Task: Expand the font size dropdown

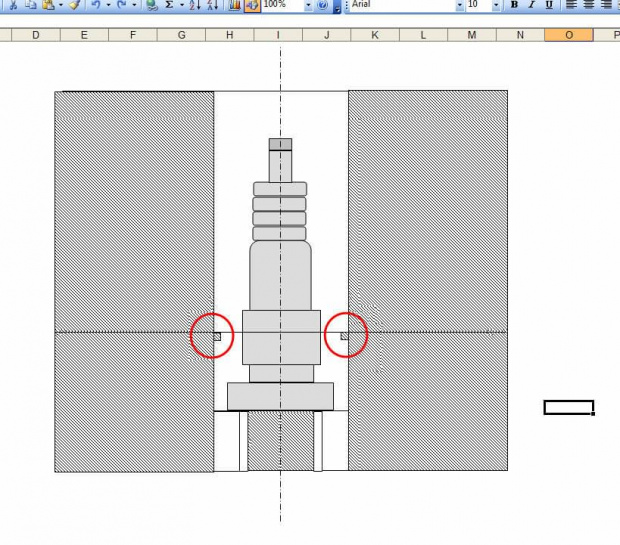Action: (x=496, y=5)
